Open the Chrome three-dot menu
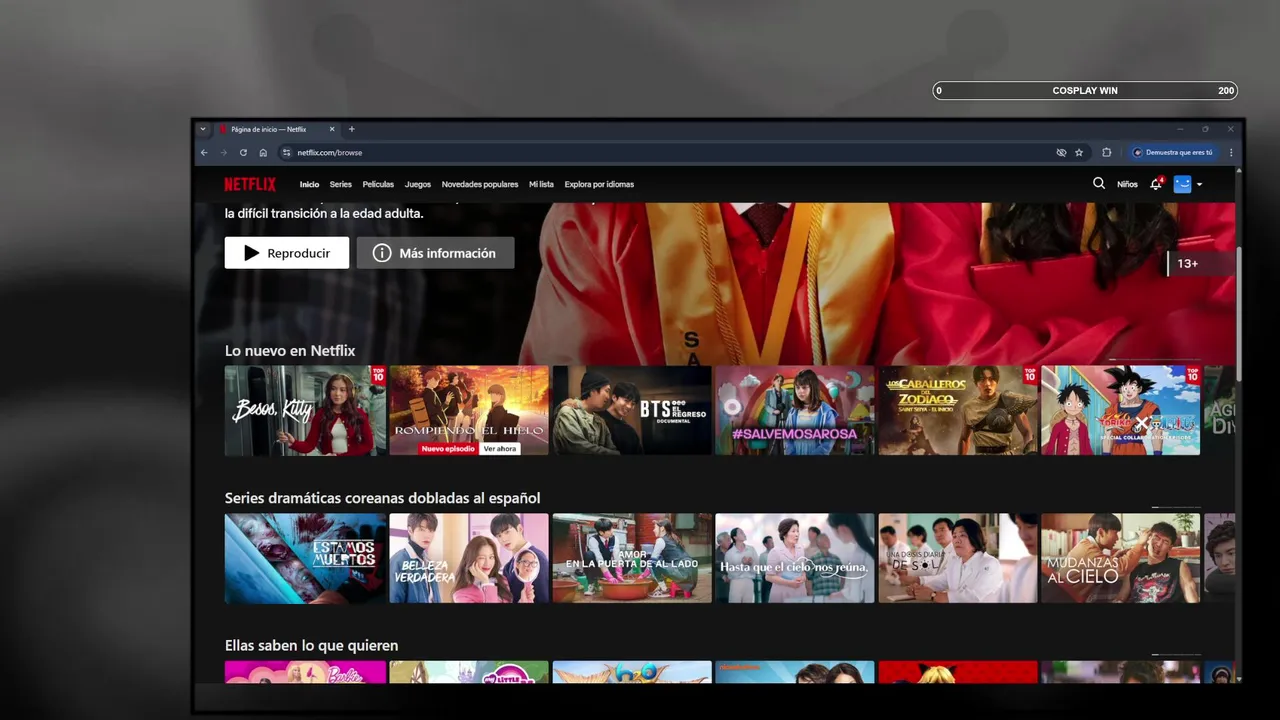 click(1231, 153)
